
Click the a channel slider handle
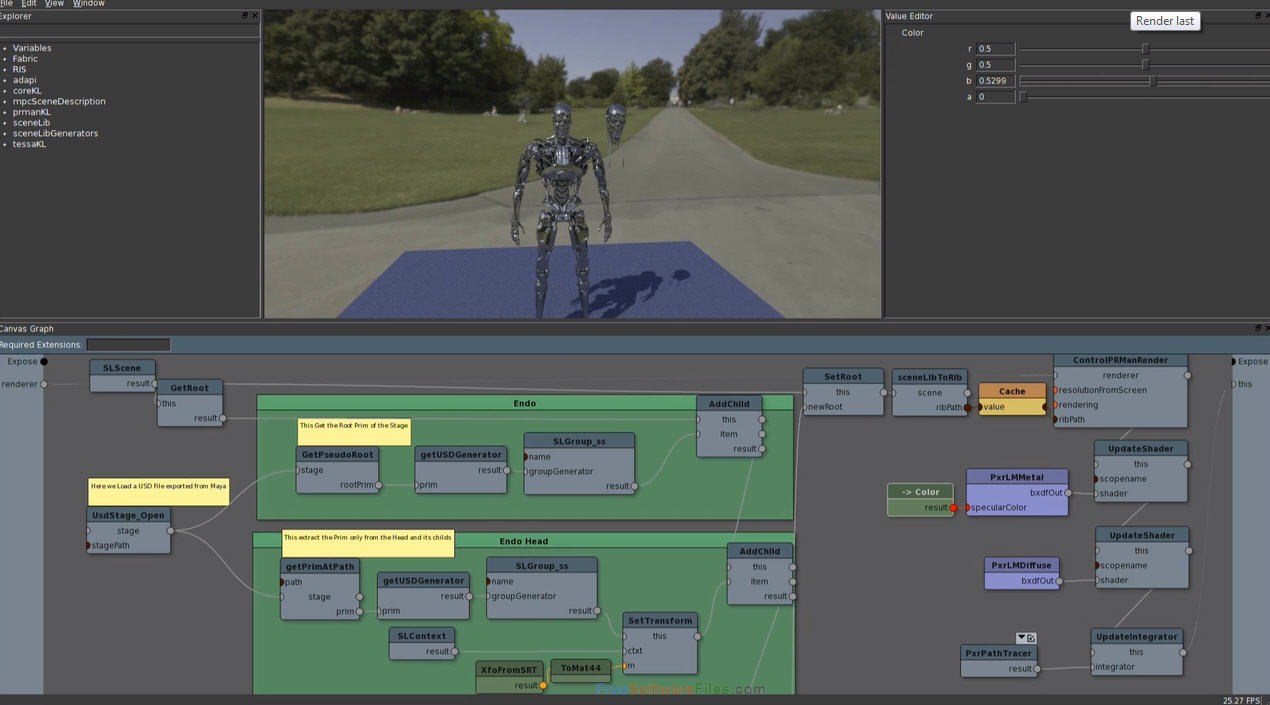(x=1022, y=97)
